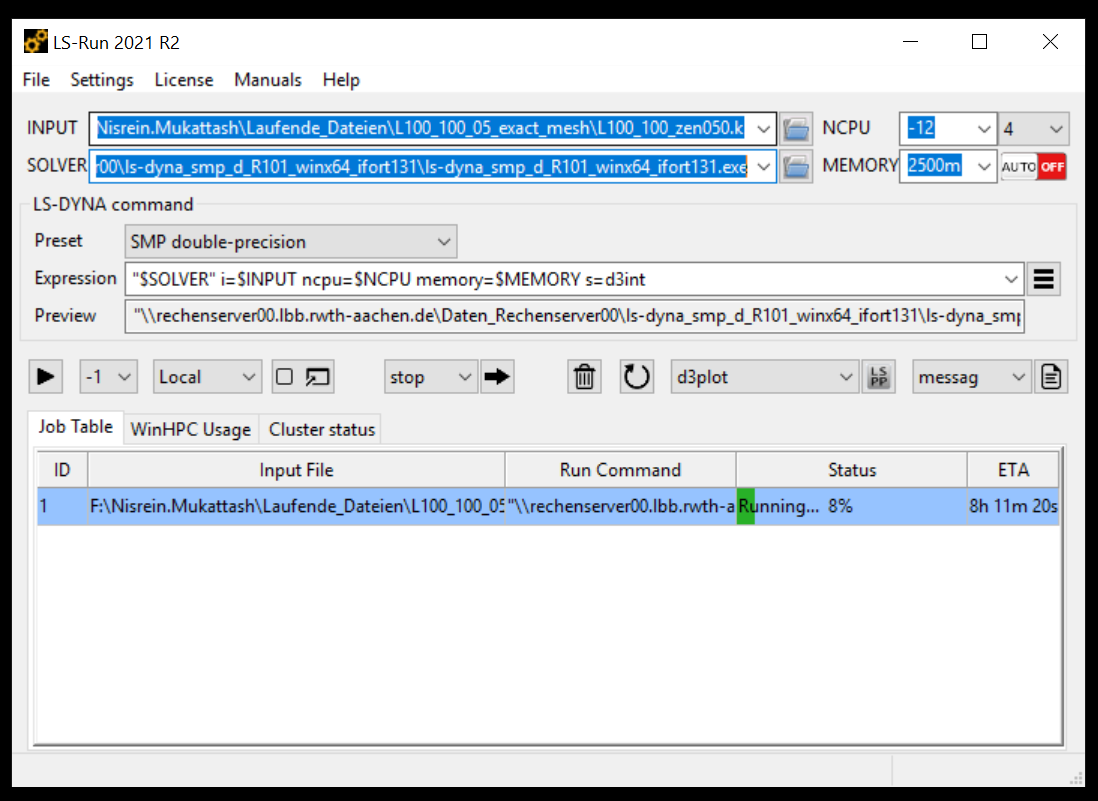1098x801 pixels.
Task: Click the LS-Run gear icon in title bar
Action: tap(36, 42)
